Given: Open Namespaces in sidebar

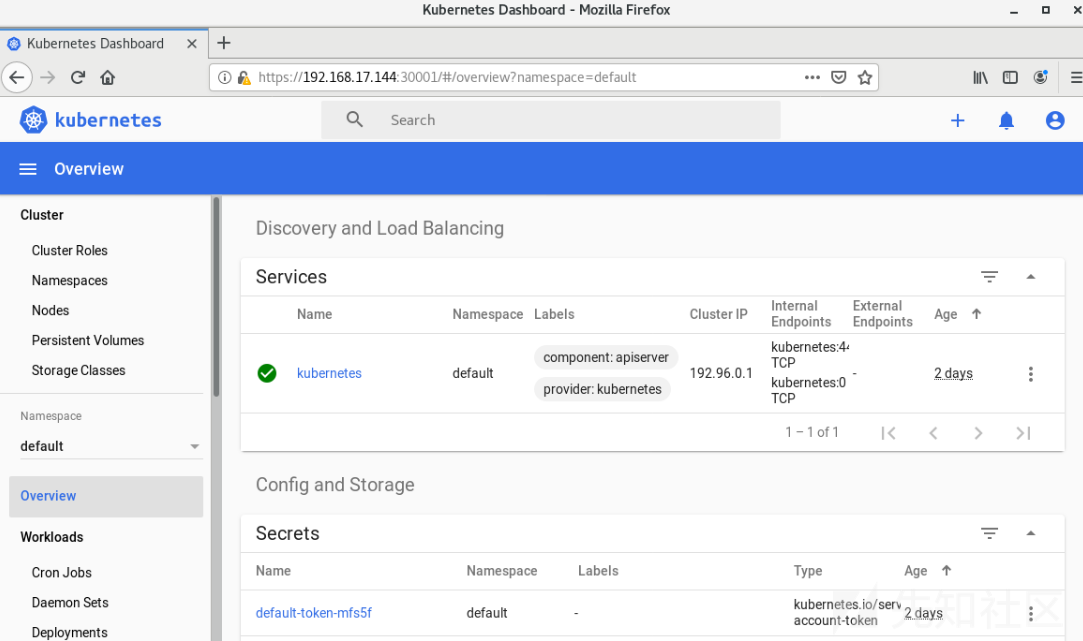Looking at the screenshot, I should (70, 280).
